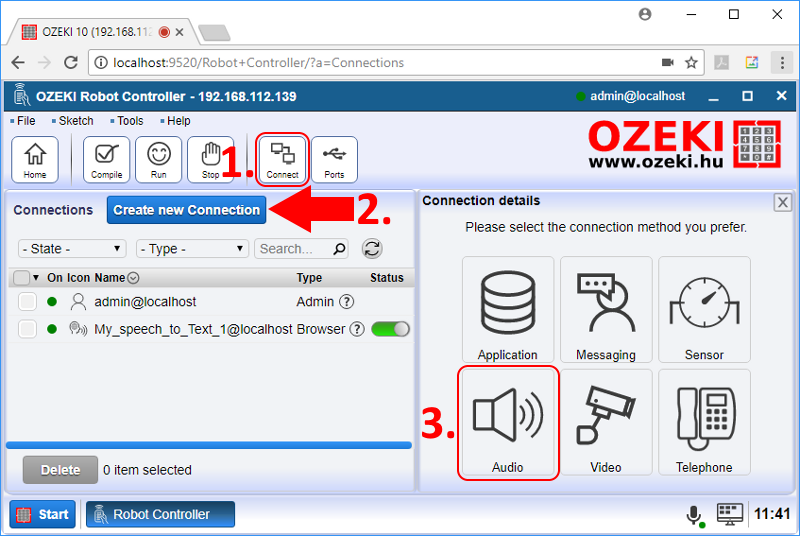Screen dimensions: 800x536
Task: Open the Help menu
Action: click(178, 121)
